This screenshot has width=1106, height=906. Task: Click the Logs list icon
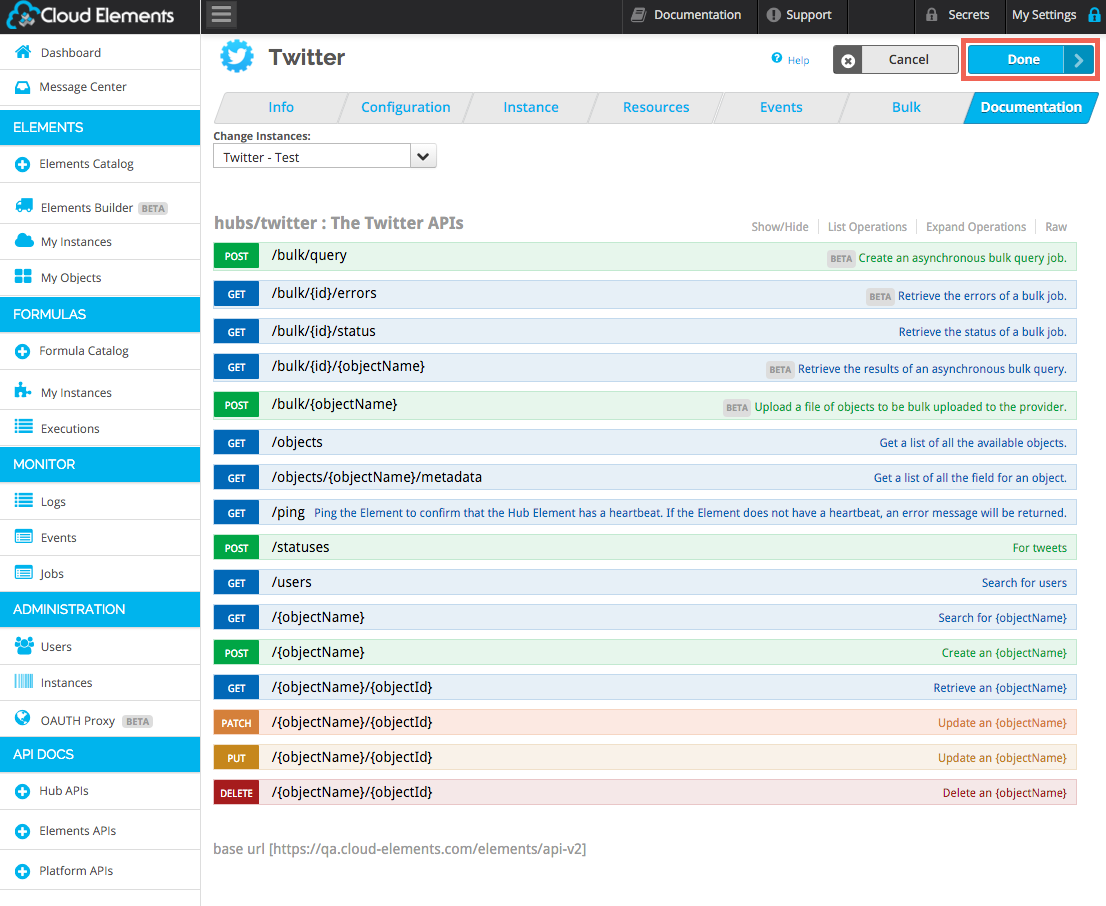(x=24, y=500)
